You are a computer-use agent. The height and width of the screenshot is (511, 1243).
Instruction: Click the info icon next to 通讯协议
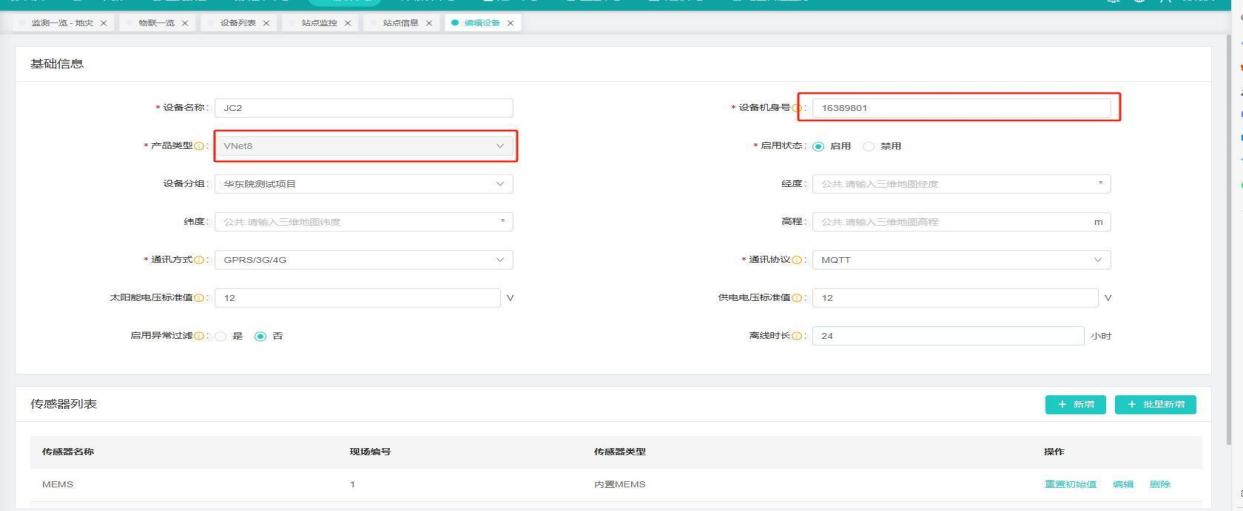(802, 261)
